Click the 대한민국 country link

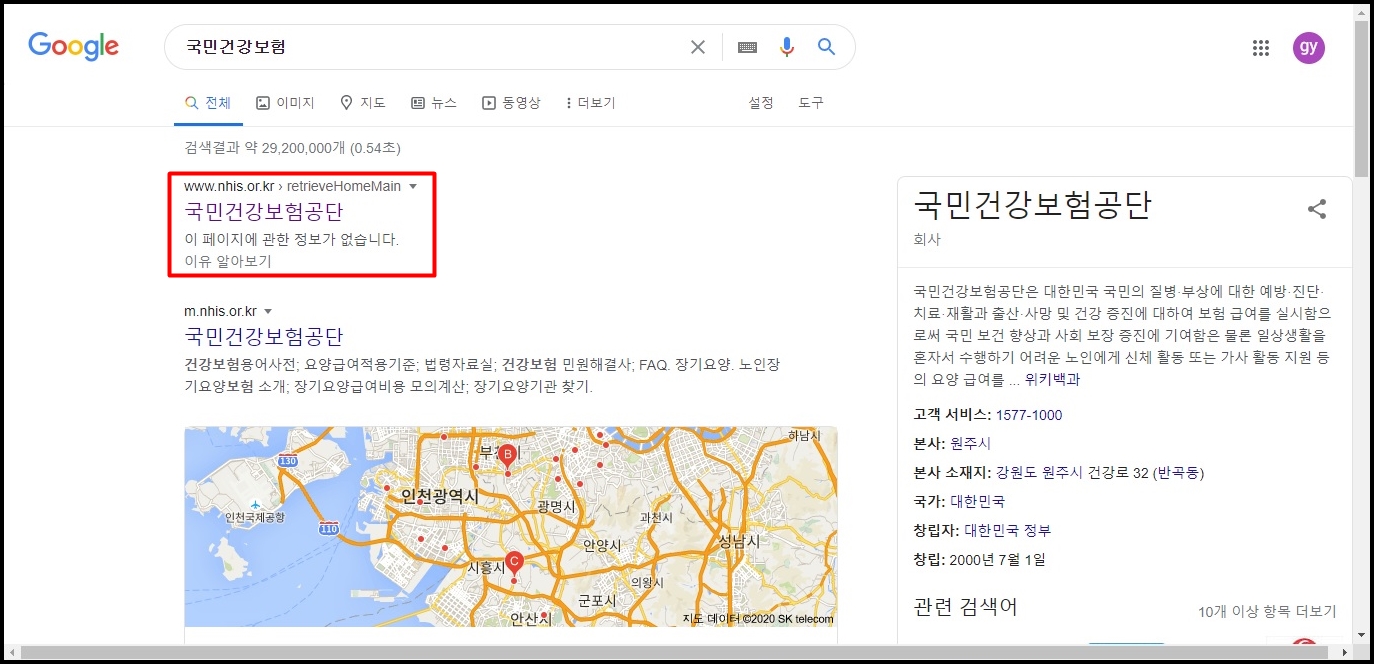click(978, 501)
